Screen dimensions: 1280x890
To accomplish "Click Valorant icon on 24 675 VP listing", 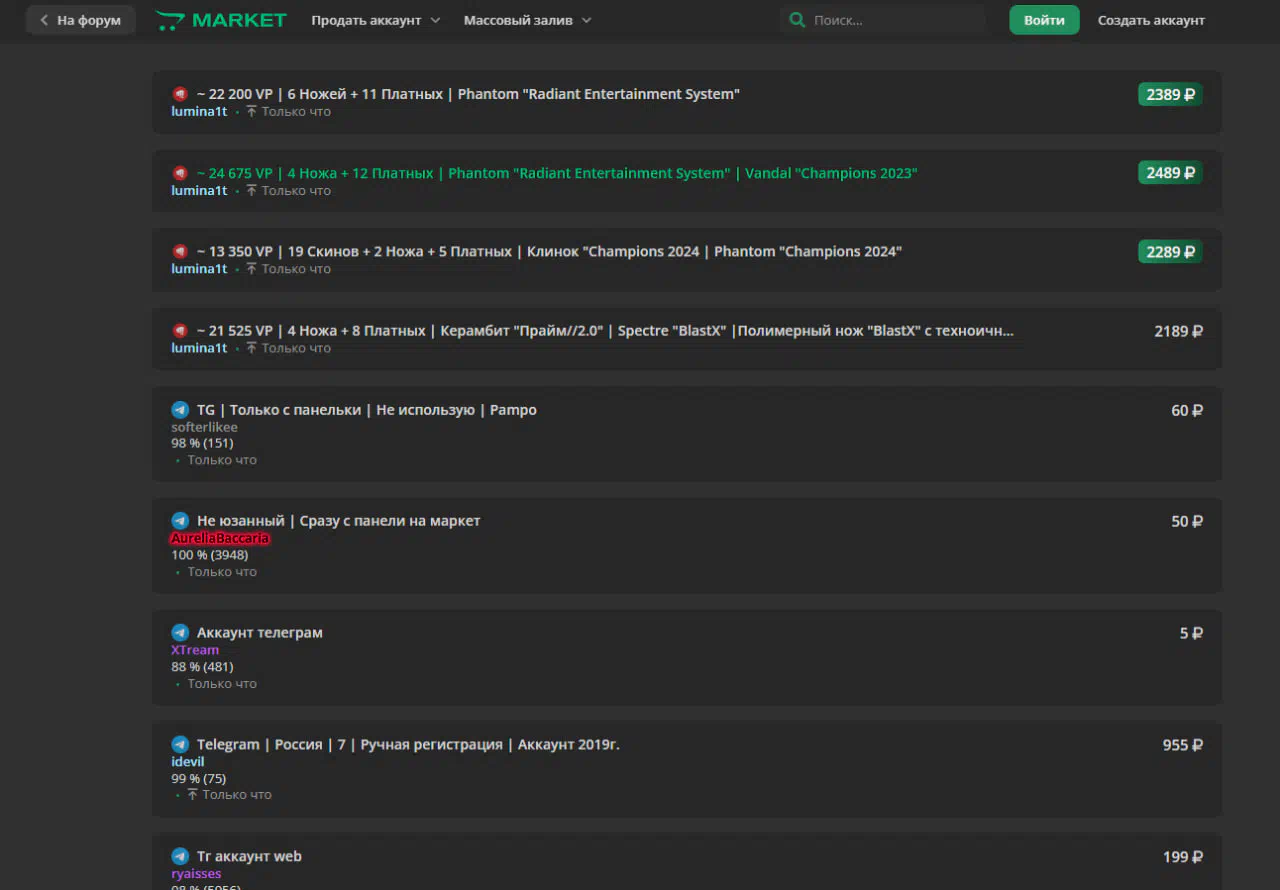I will 180,173.
